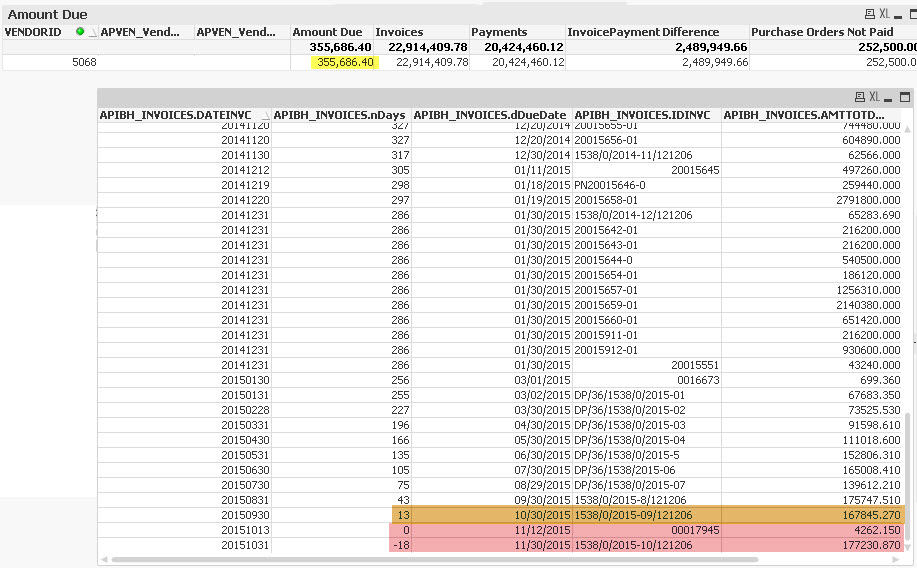Select vendor ID 5068

[84, 62]
